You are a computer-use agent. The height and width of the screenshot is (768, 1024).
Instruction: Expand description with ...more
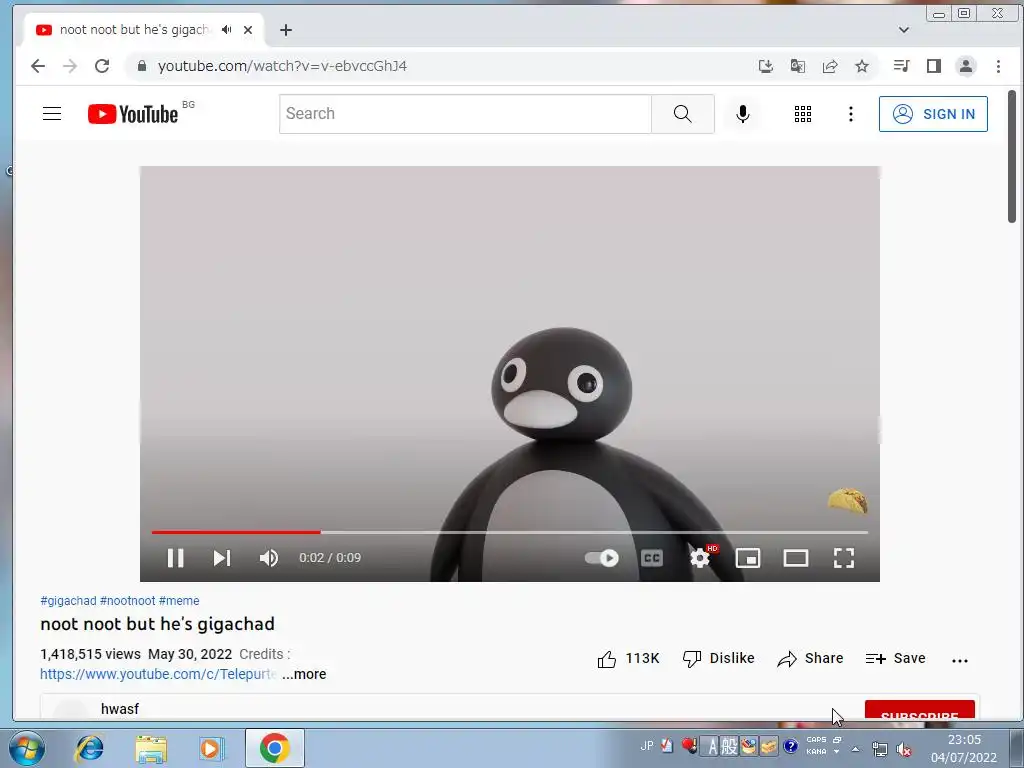tap(304, 674)
